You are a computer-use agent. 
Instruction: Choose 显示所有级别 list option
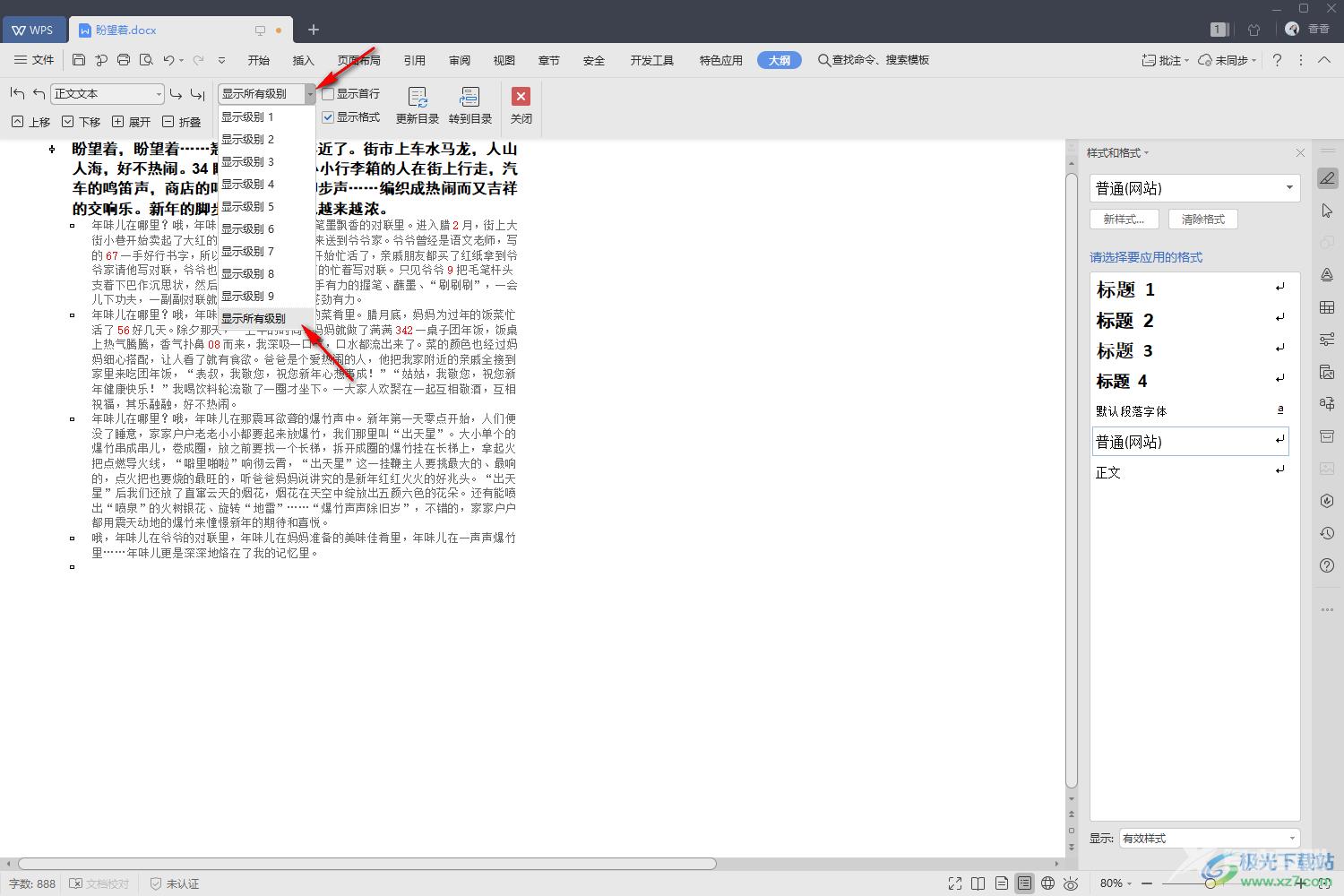coord(266,319)
